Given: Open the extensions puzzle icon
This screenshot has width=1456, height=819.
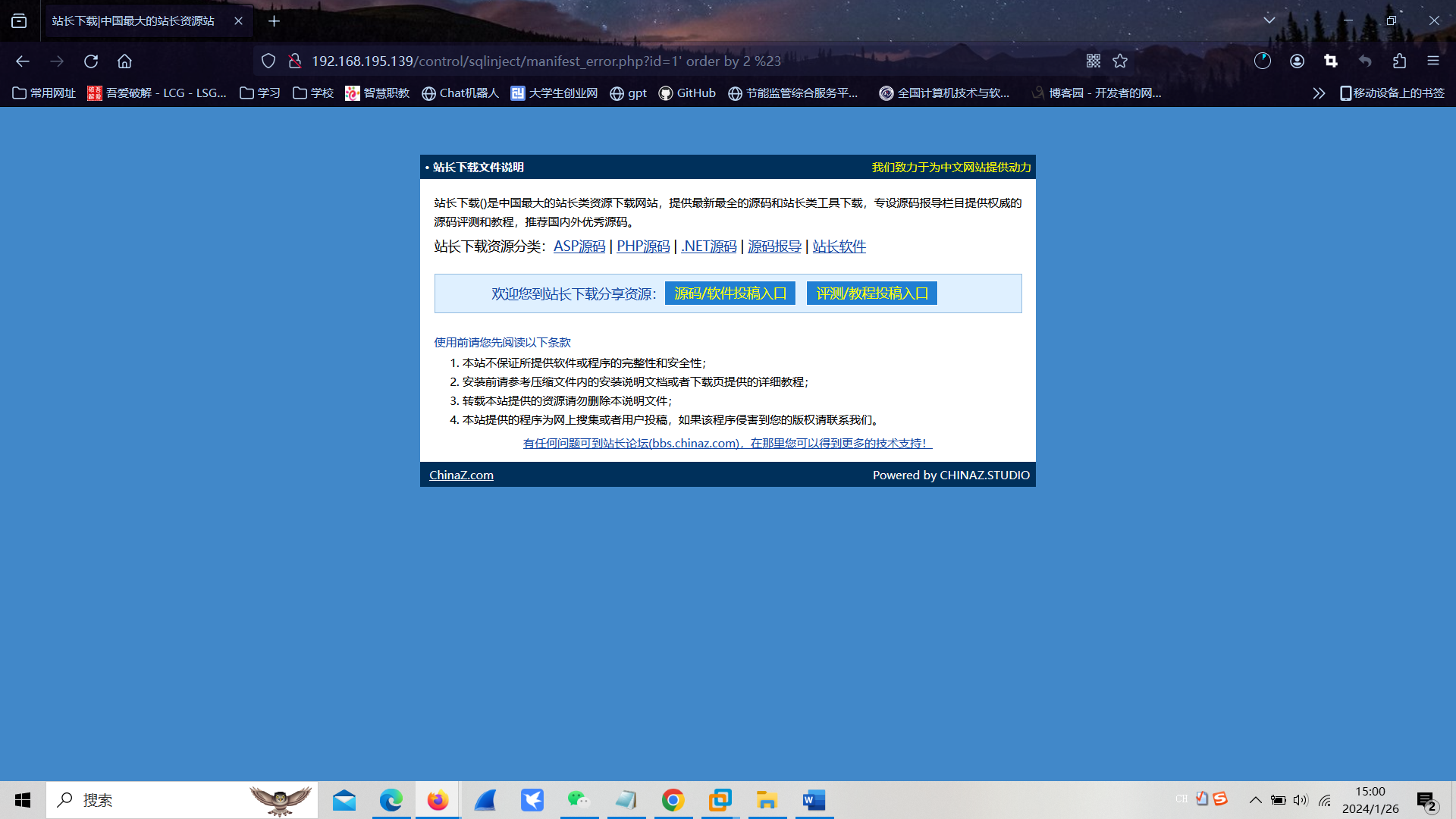Looking at the screenshot, I should 1399,61.
